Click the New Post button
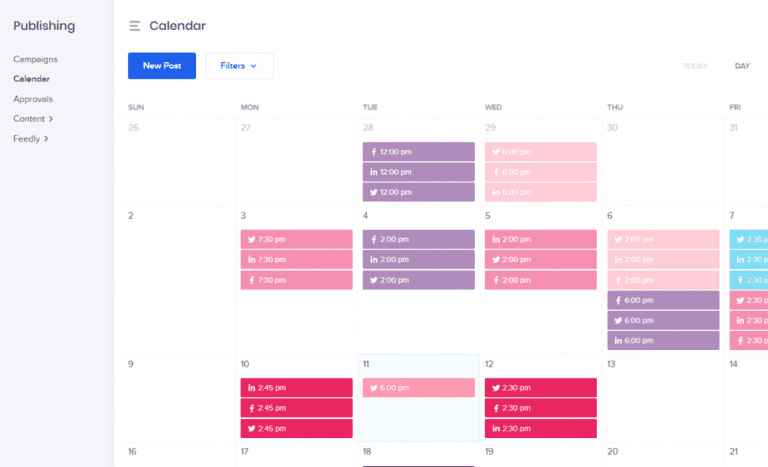Viewport: 768px width, 467px height. click(162, 66)
